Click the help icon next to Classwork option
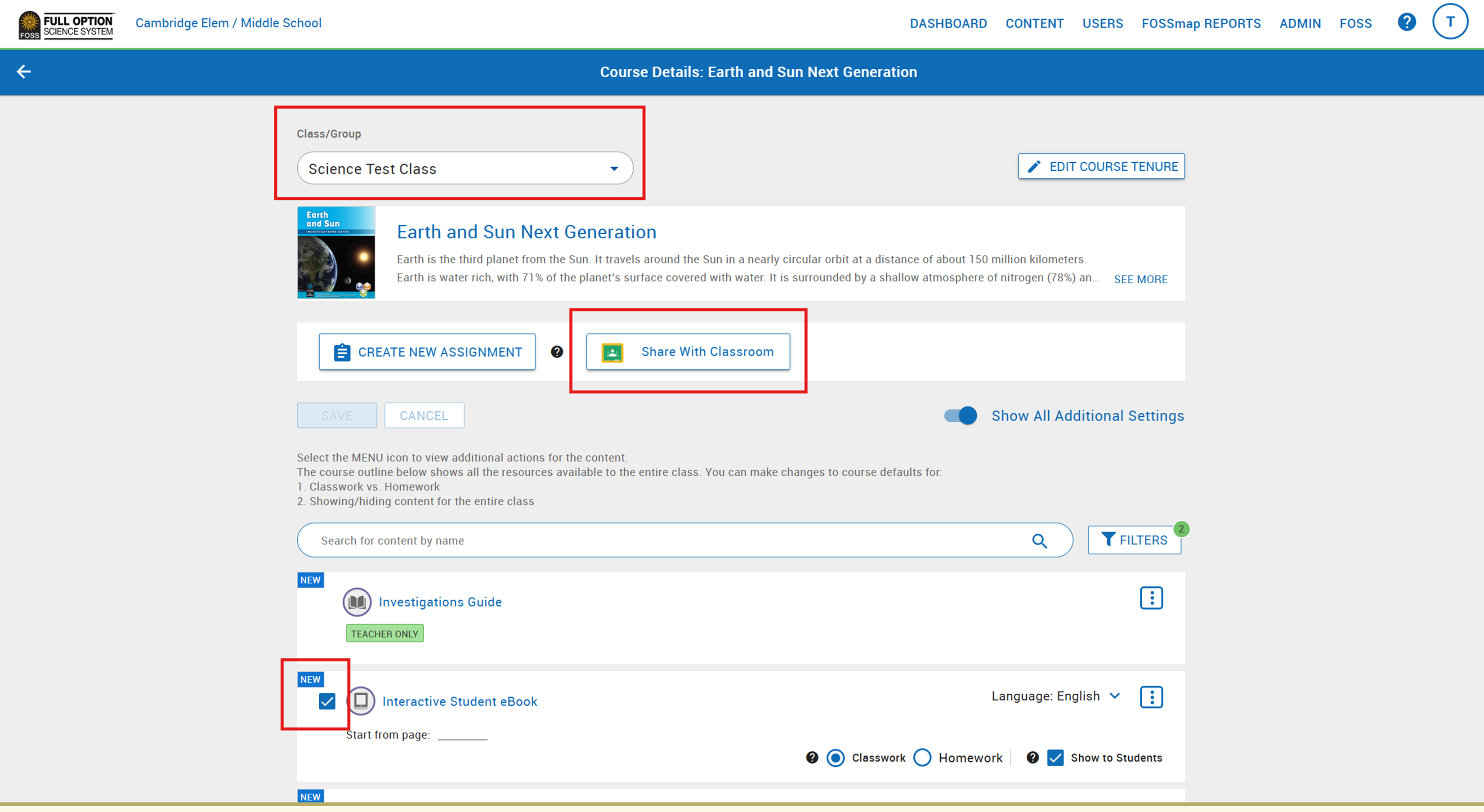This screenshot has height=812, width=1484. click(812, 757)
